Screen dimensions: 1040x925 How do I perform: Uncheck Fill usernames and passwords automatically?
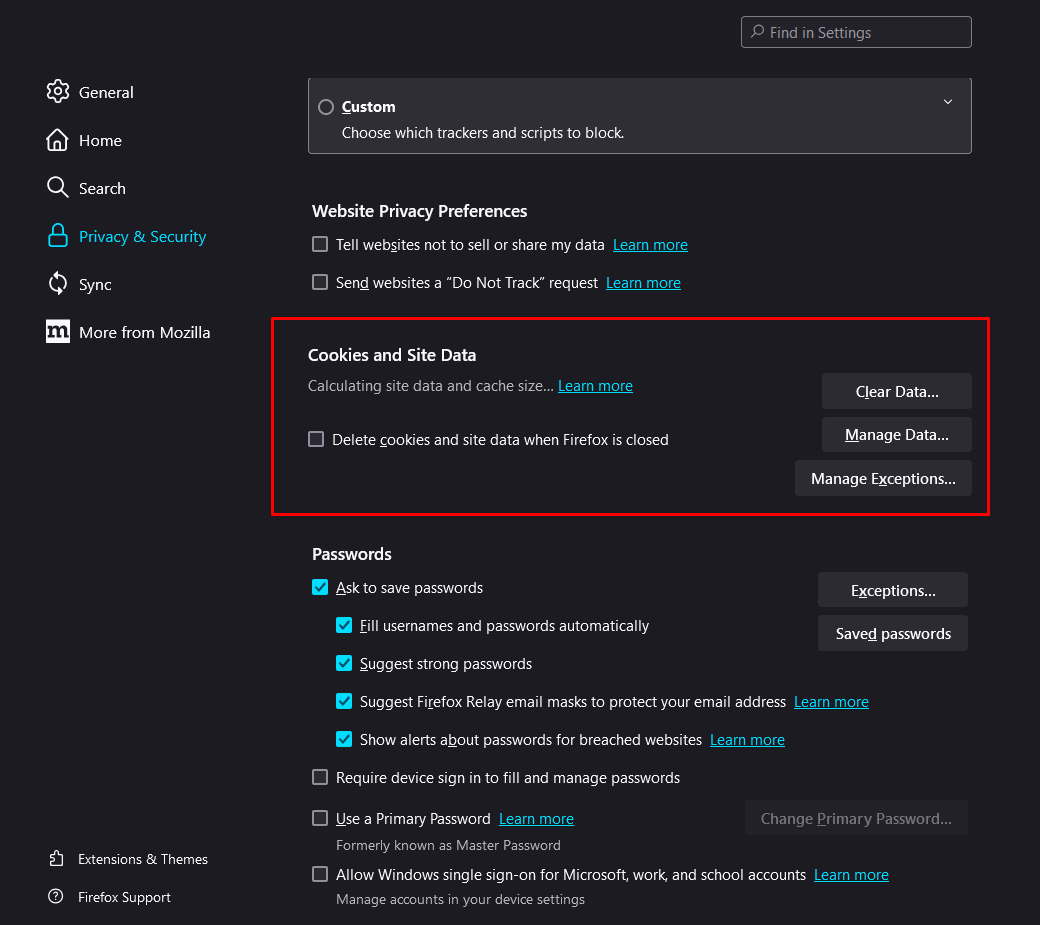(344, 625)
